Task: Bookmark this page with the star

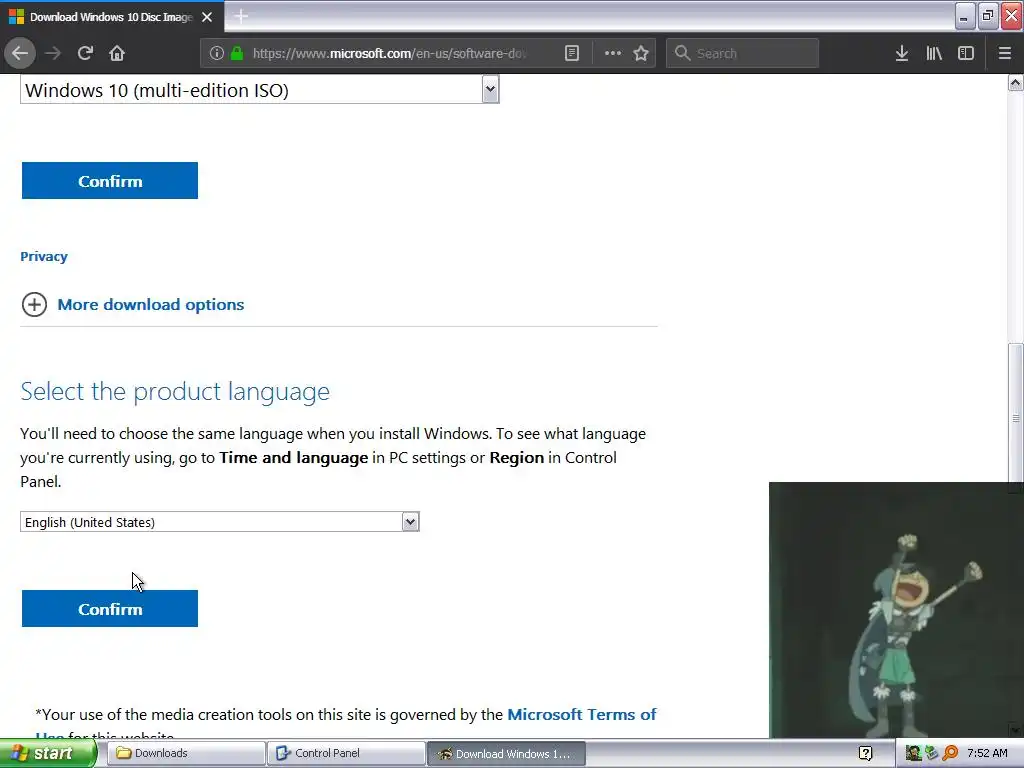Action: (641, 53)
